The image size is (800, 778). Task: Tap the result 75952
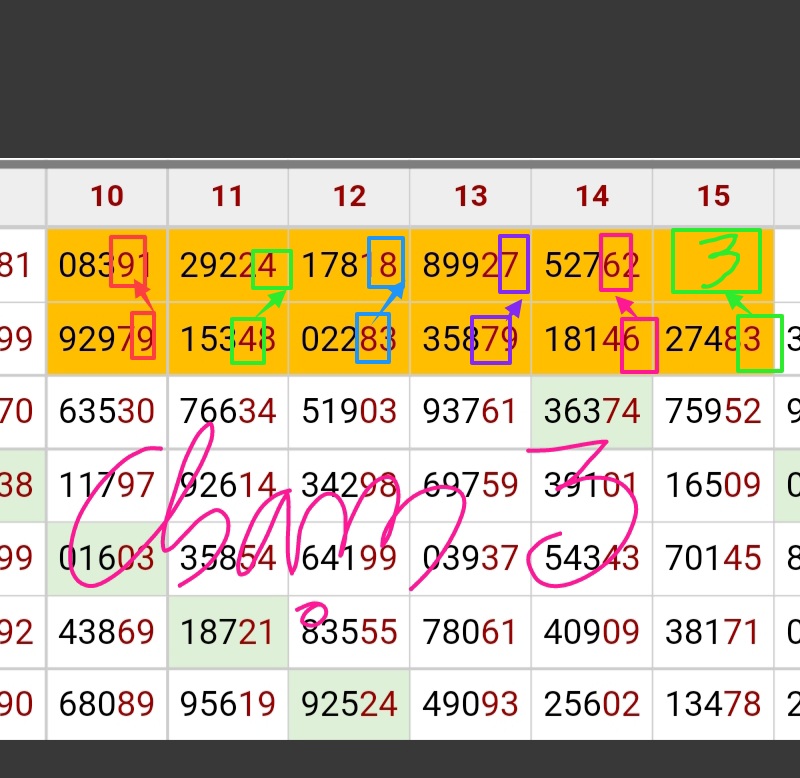pos(713,412)
